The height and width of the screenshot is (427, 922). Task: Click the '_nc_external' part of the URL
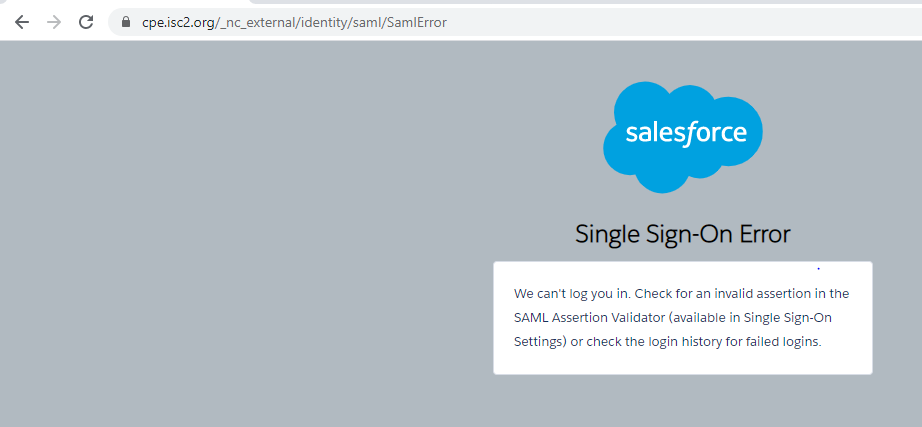click(259, 21)
